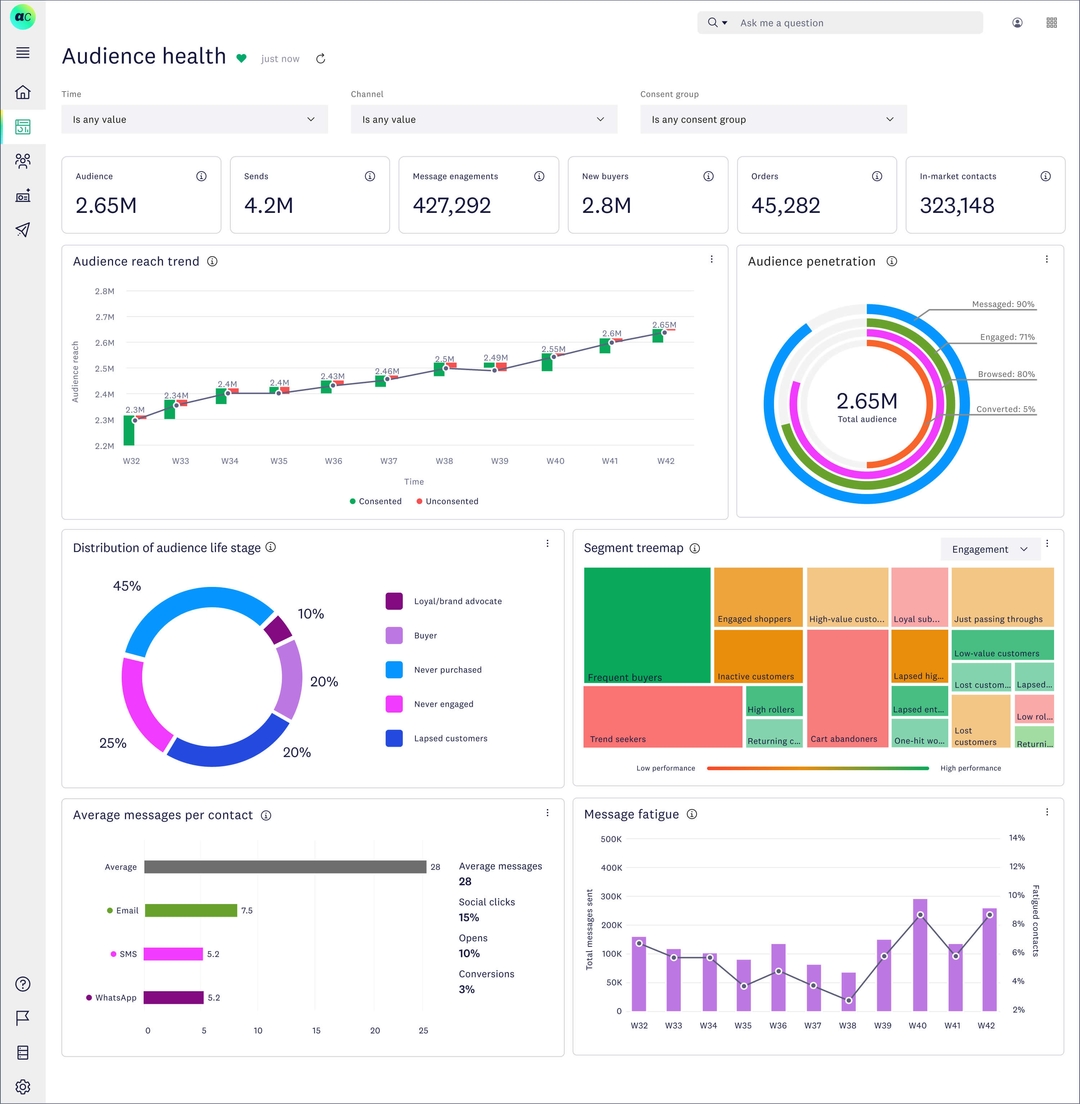Open the campaigns laptop icon in sidebar
This screenshot has width=1080, height=1104.
[x=22, y=196]
